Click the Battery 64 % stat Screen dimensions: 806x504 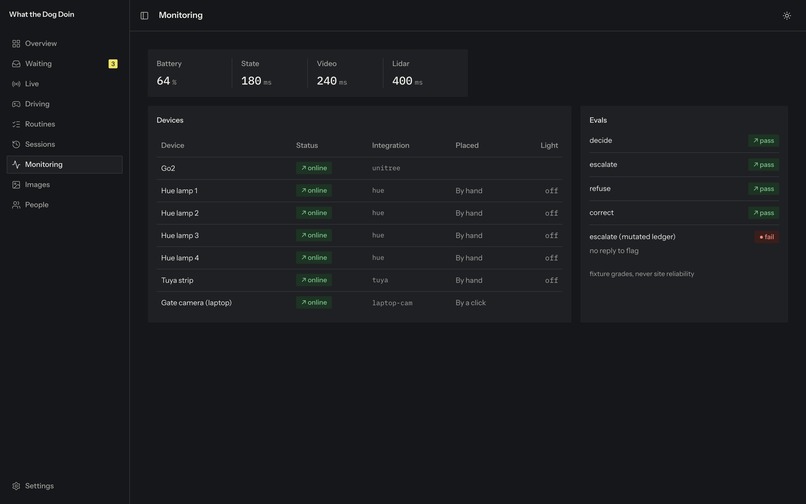(190, 73)
